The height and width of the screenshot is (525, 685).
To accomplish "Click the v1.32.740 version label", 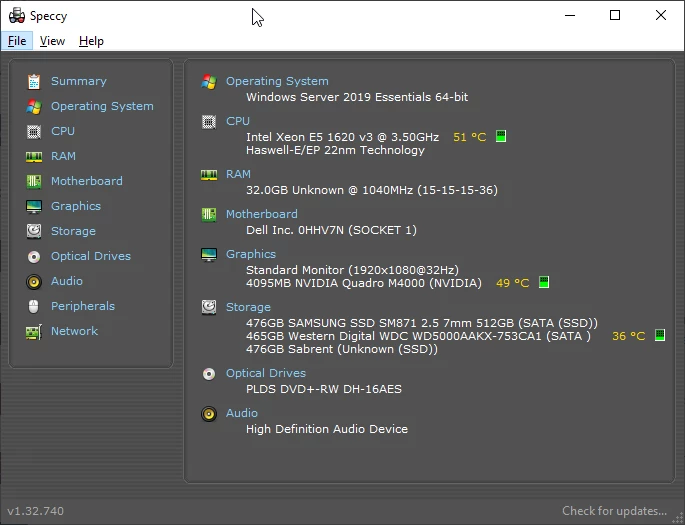I will (x=36, y=511).
